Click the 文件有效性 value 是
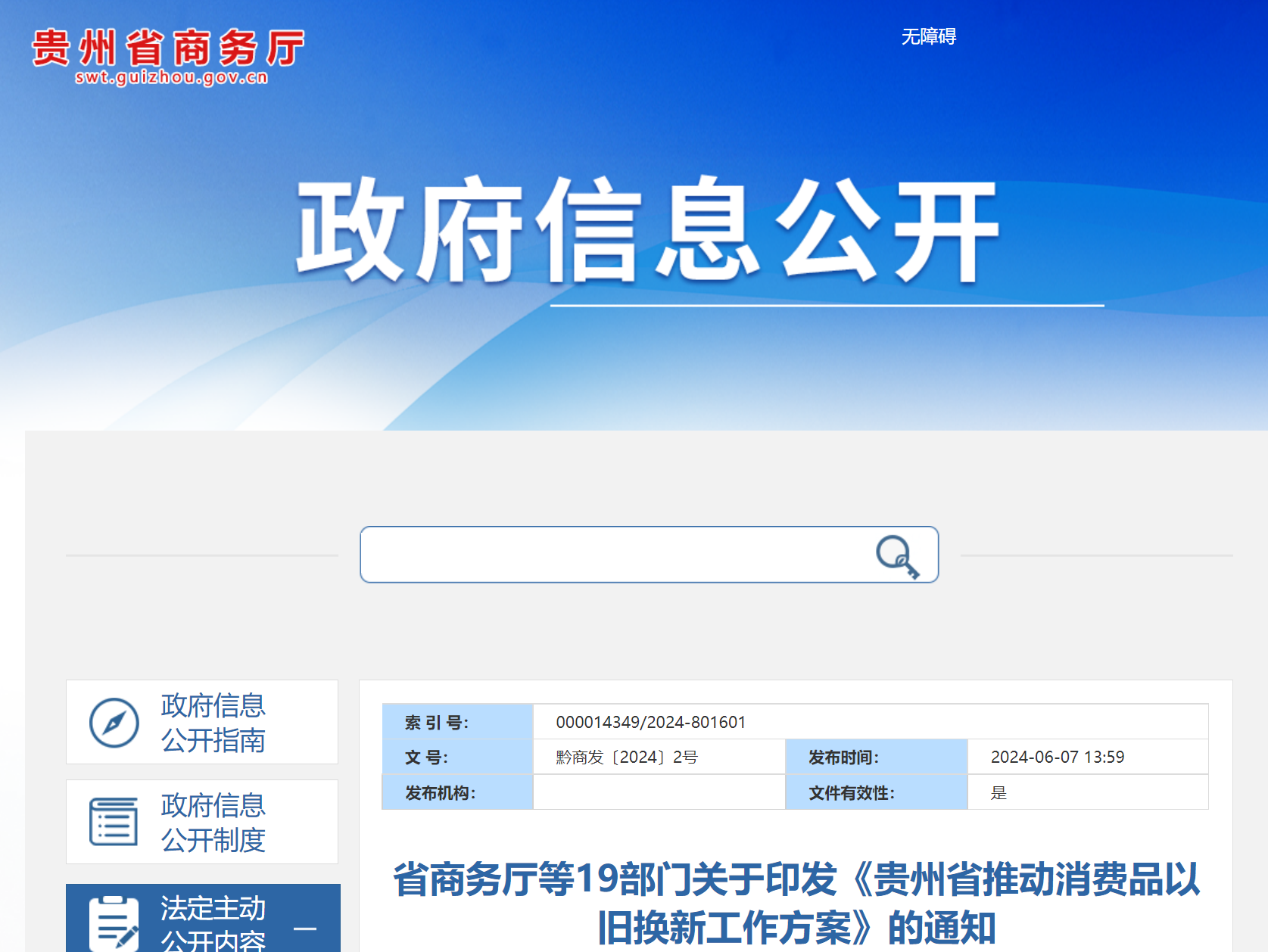The image size is (1268, 952). coord(999,793)
